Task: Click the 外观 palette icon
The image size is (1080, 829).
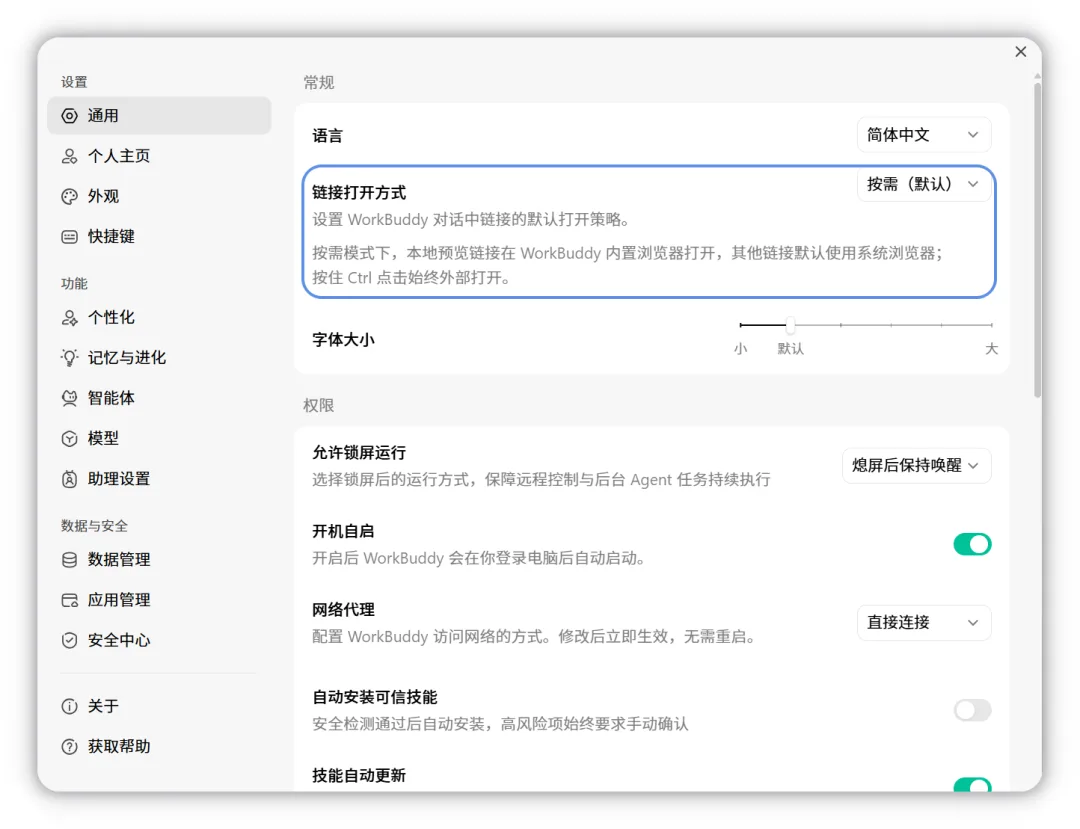Action: [x=70, y=197]
